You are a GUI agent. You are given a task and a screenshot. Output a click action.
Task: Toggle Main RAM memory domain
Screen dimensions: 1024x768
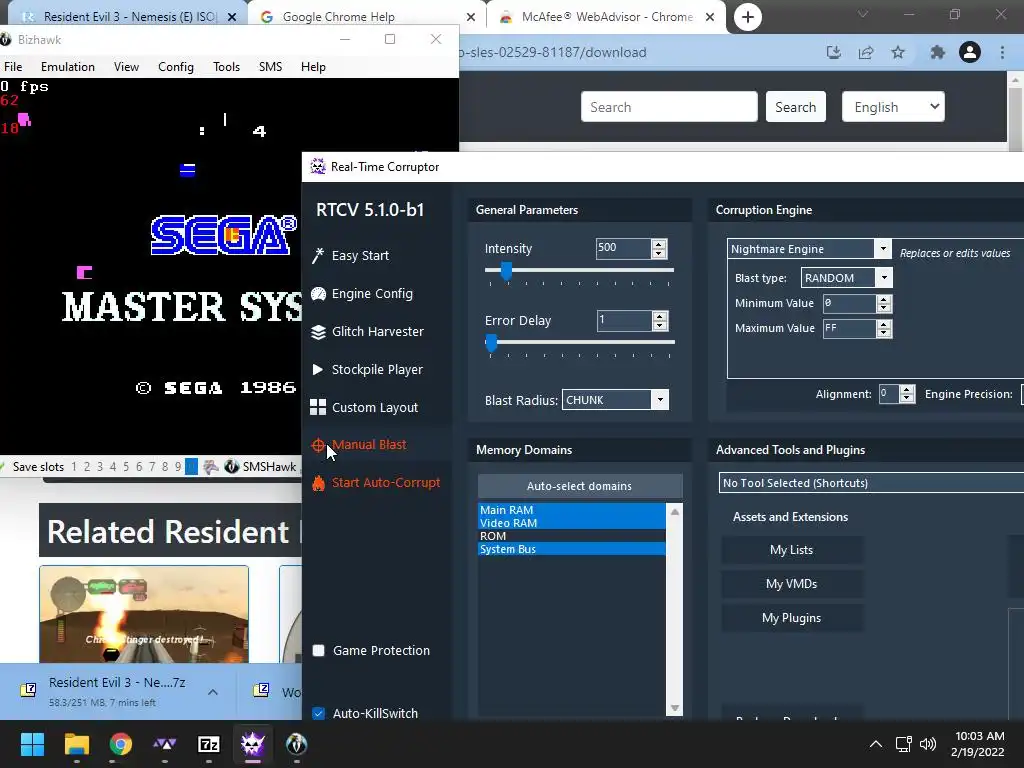571,509
